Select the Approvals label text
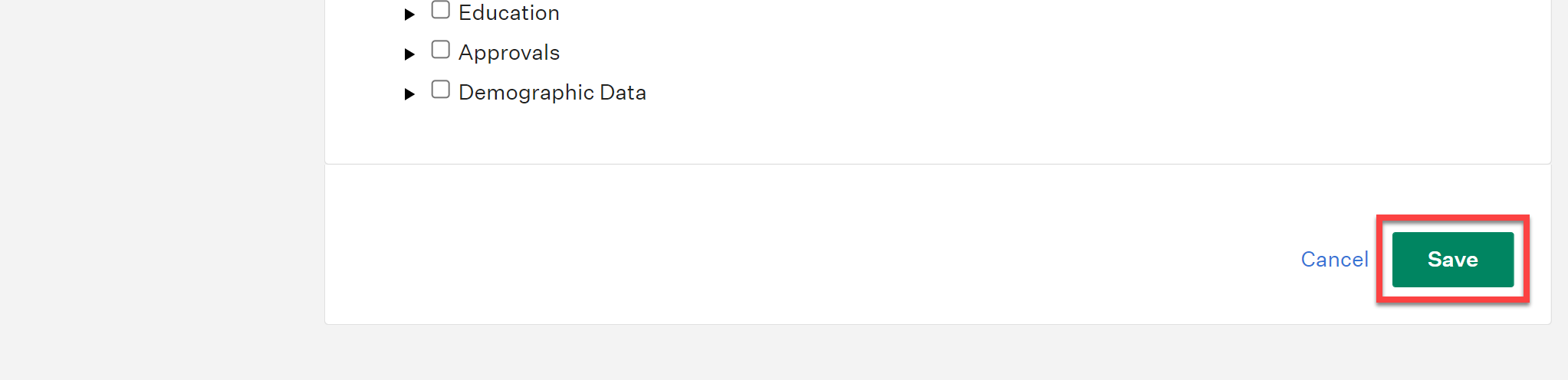Image resolution: width=1568 pixels, height=380 pixels. [509, 53]
